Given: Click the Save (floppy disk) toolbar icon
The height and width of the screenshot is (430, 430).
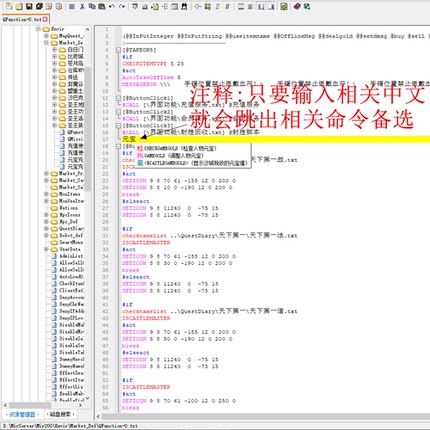Looking at the screenshot, I should tap(29, 6).
